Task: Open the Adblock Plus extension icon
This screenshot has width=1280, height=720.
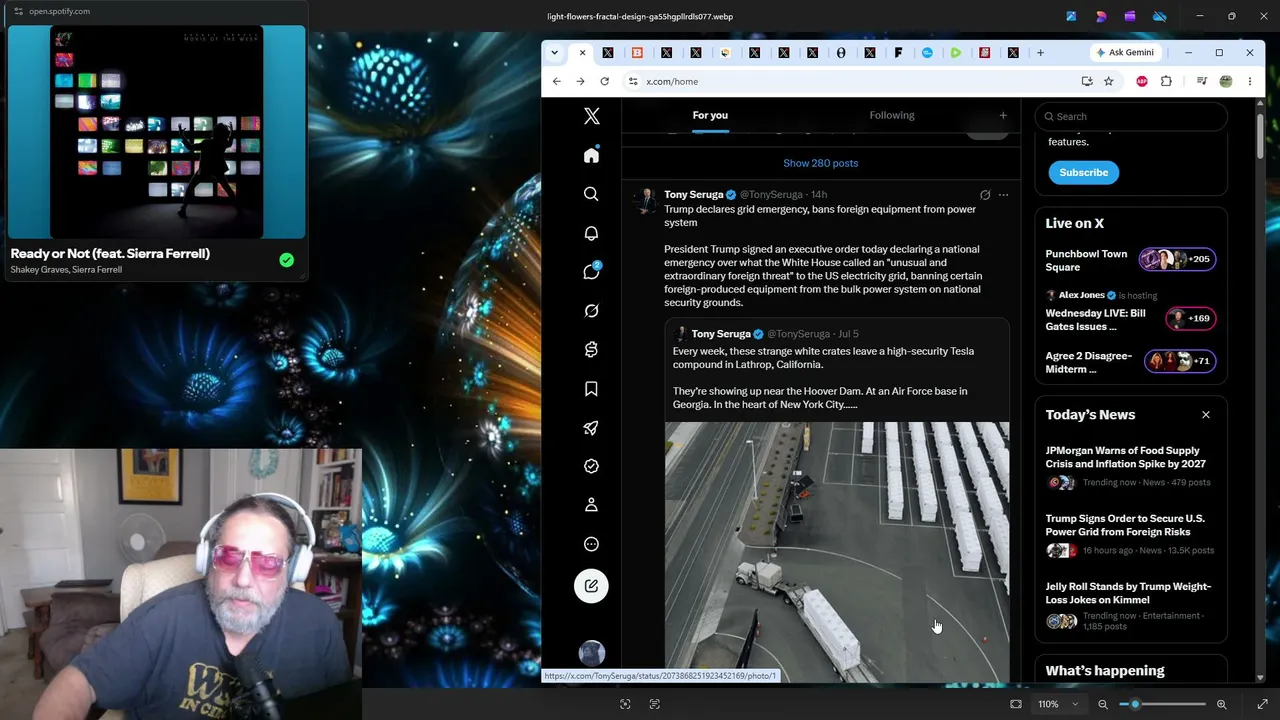Action: [x=1142, y=81]
